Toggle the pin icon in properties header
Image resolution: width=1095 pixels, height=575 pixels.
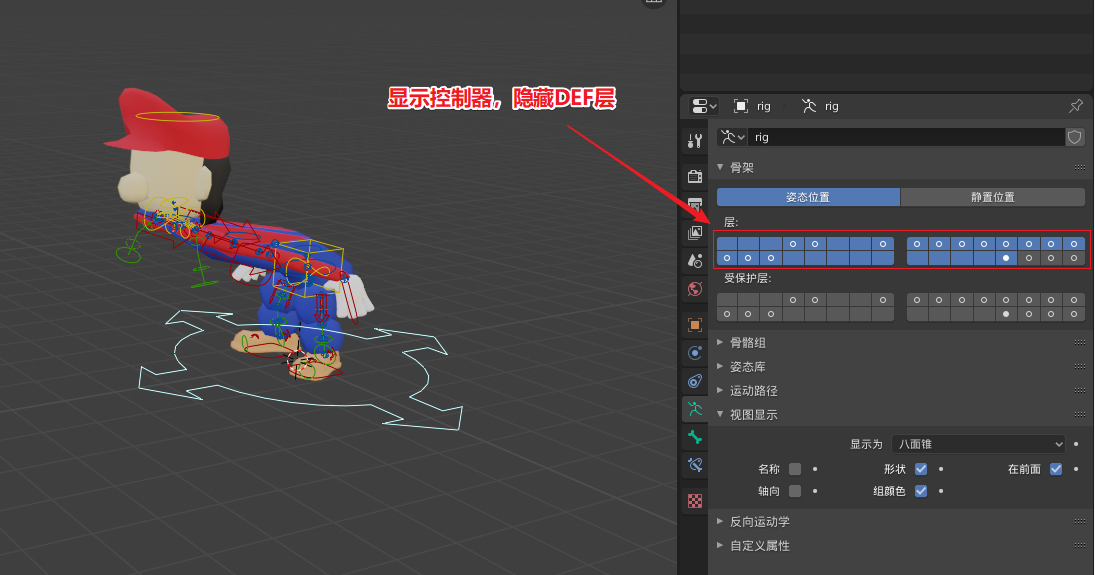pos(1075,106)
